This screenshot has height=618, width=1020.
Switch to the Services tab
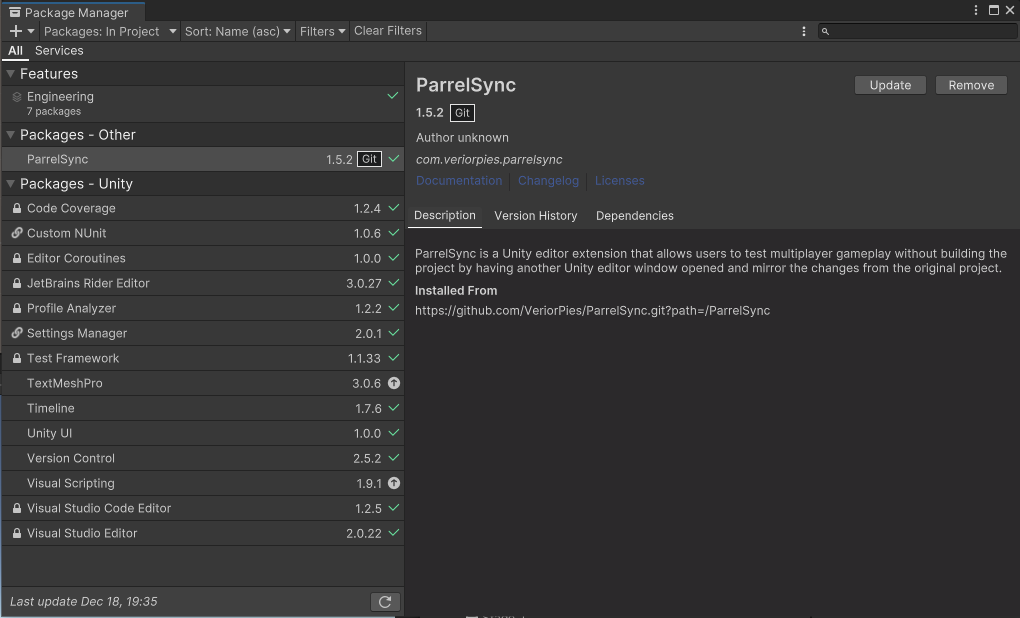click(59, 51)
